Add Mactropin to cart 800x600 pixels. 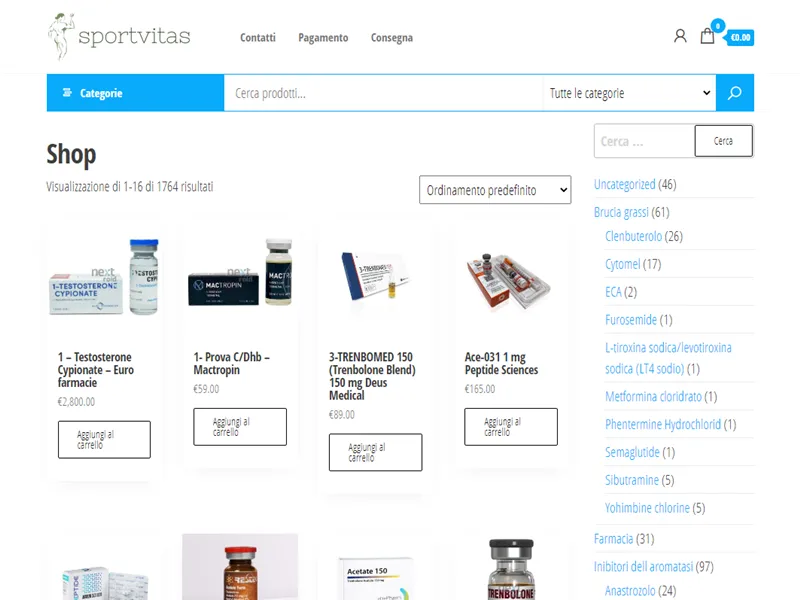(240, 427)
